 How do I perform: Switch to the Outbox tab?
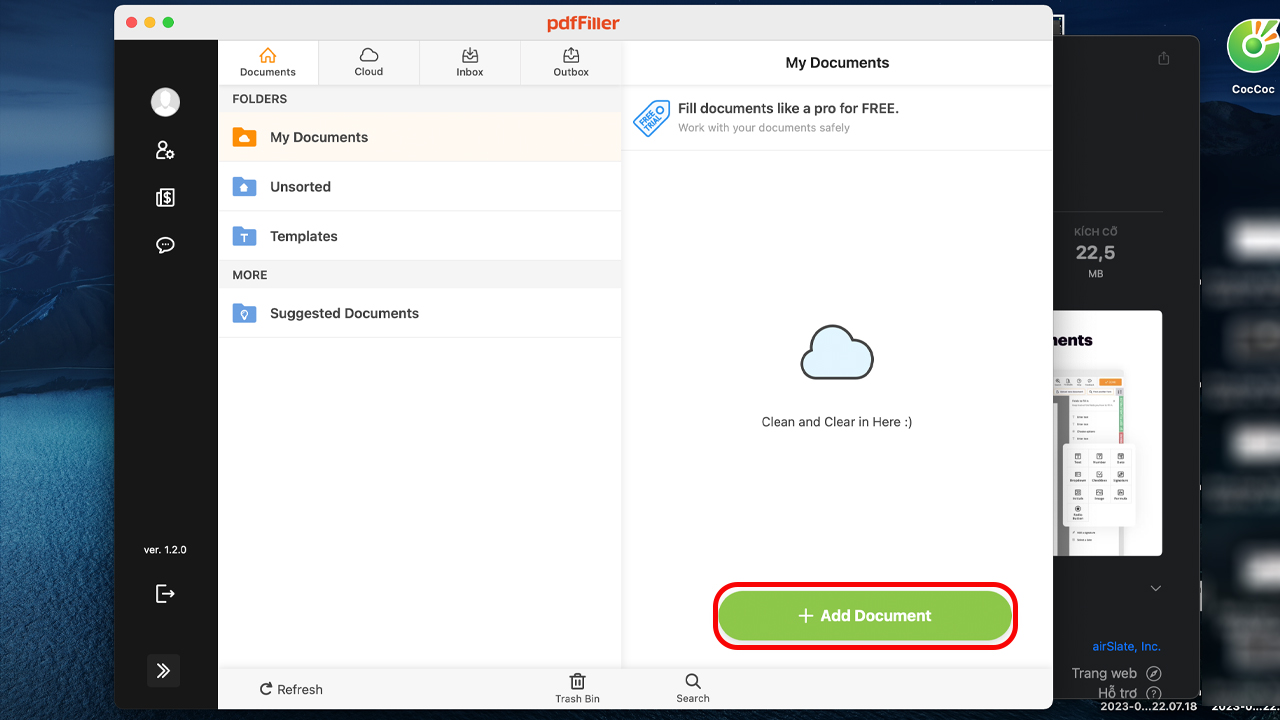[x=571, y=62]
